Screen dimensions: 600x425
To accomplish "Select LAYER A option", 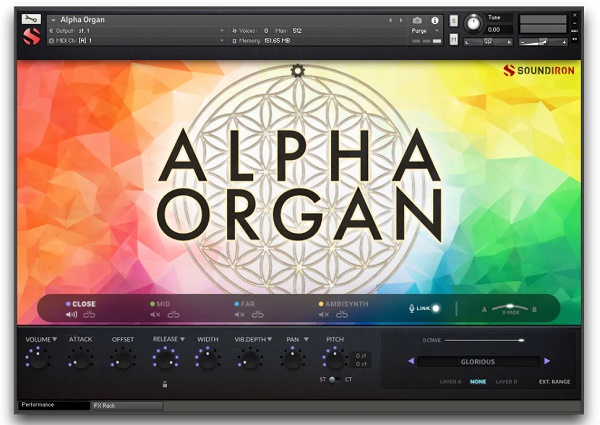I will [x=450, y=382].
